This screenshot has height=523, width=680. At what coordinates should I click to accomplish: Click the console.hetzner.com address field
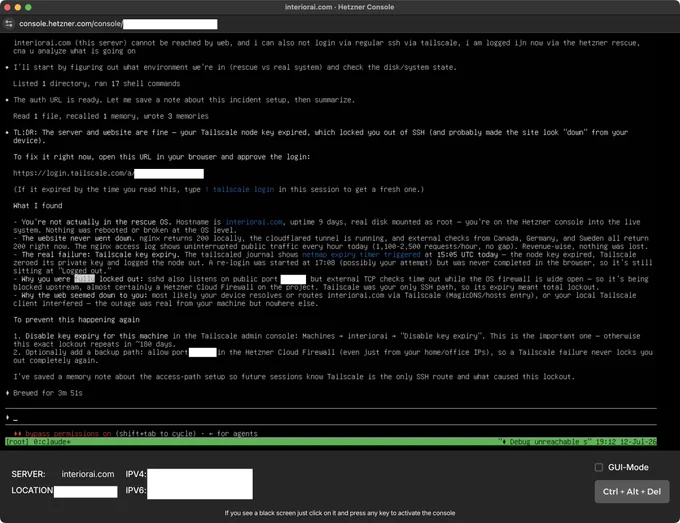click(x=118, y=24)
